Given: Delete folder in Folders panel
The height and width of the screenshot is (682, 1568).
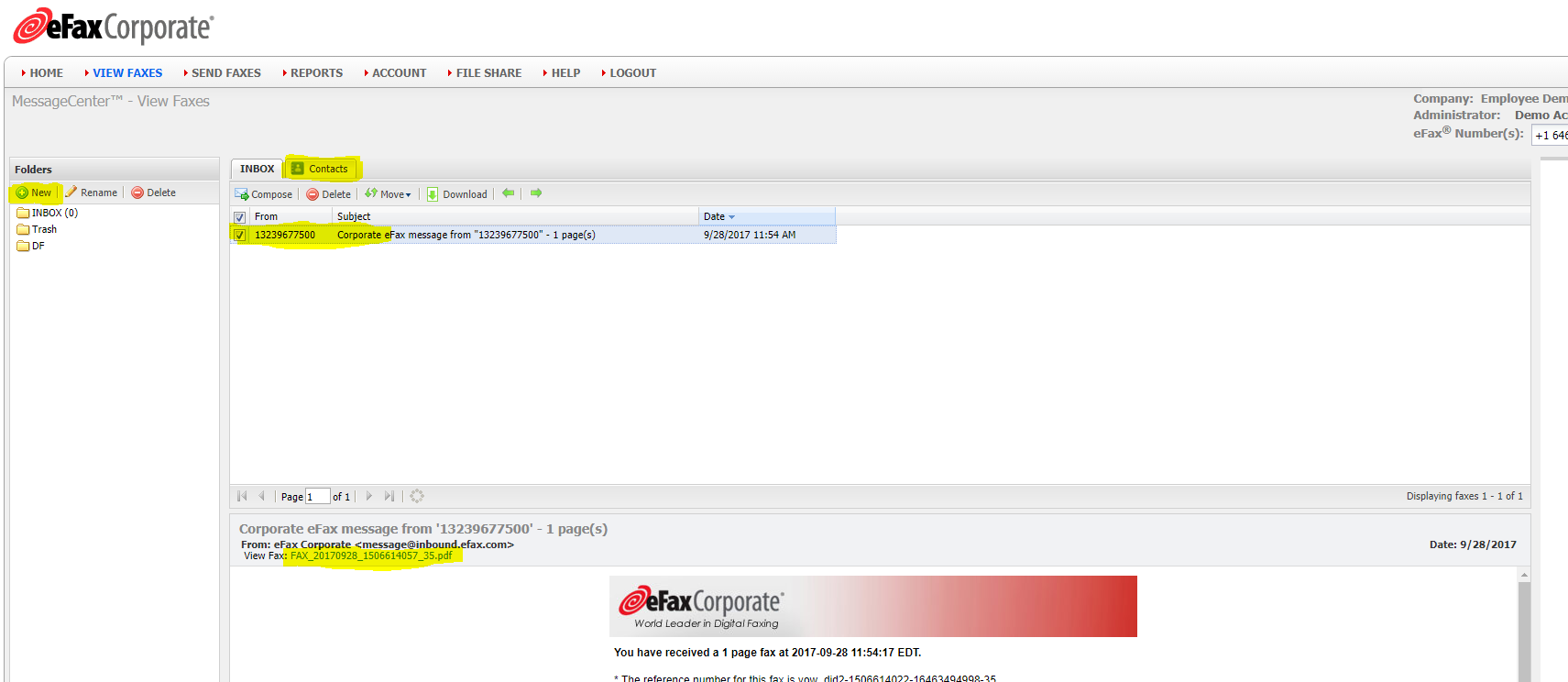Looking at the screenshot, I should tap(153, 192).
